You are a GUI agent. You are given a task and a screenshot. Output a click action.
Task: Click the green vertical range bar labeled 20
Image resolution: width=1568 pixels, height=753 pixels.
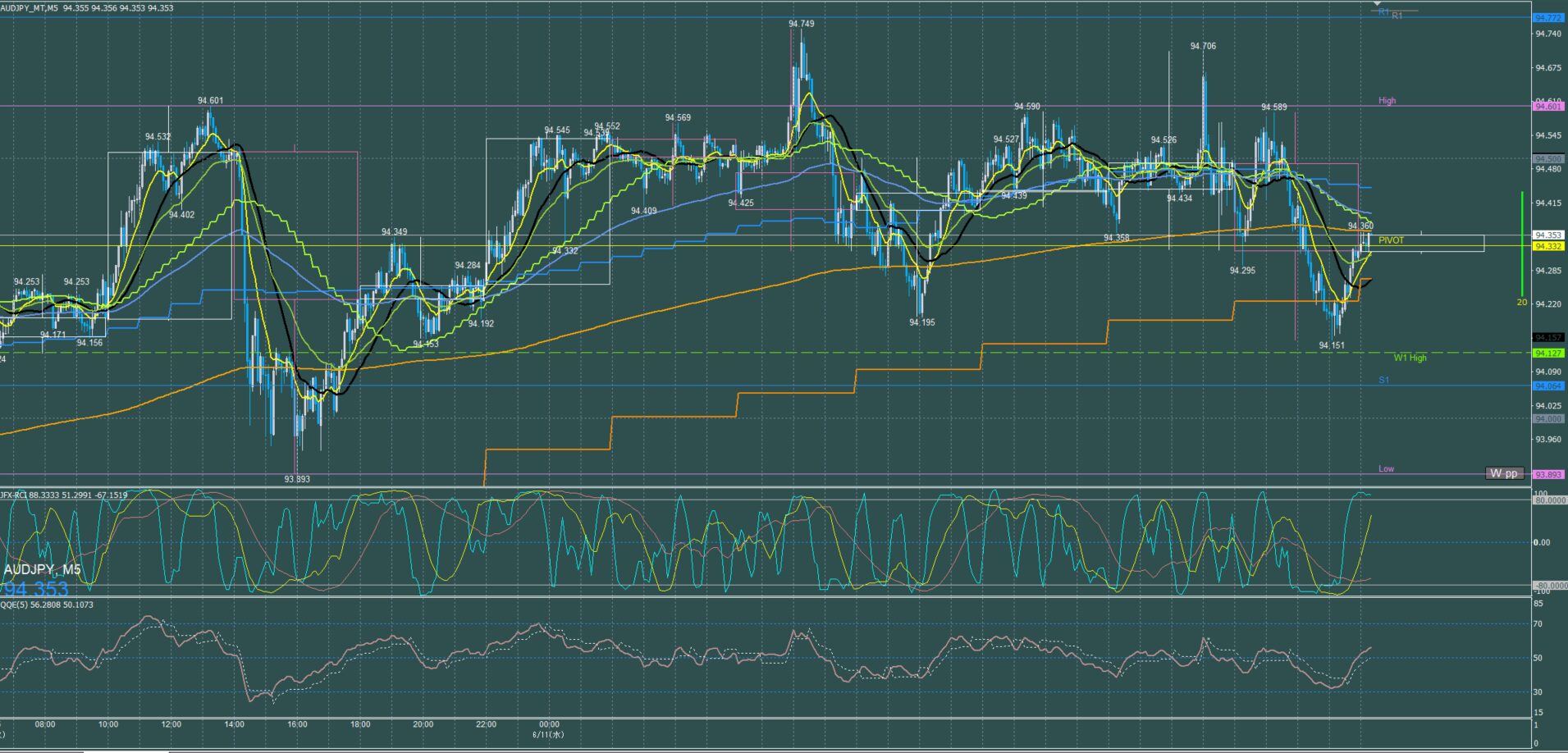click(x=1522, y=244)
